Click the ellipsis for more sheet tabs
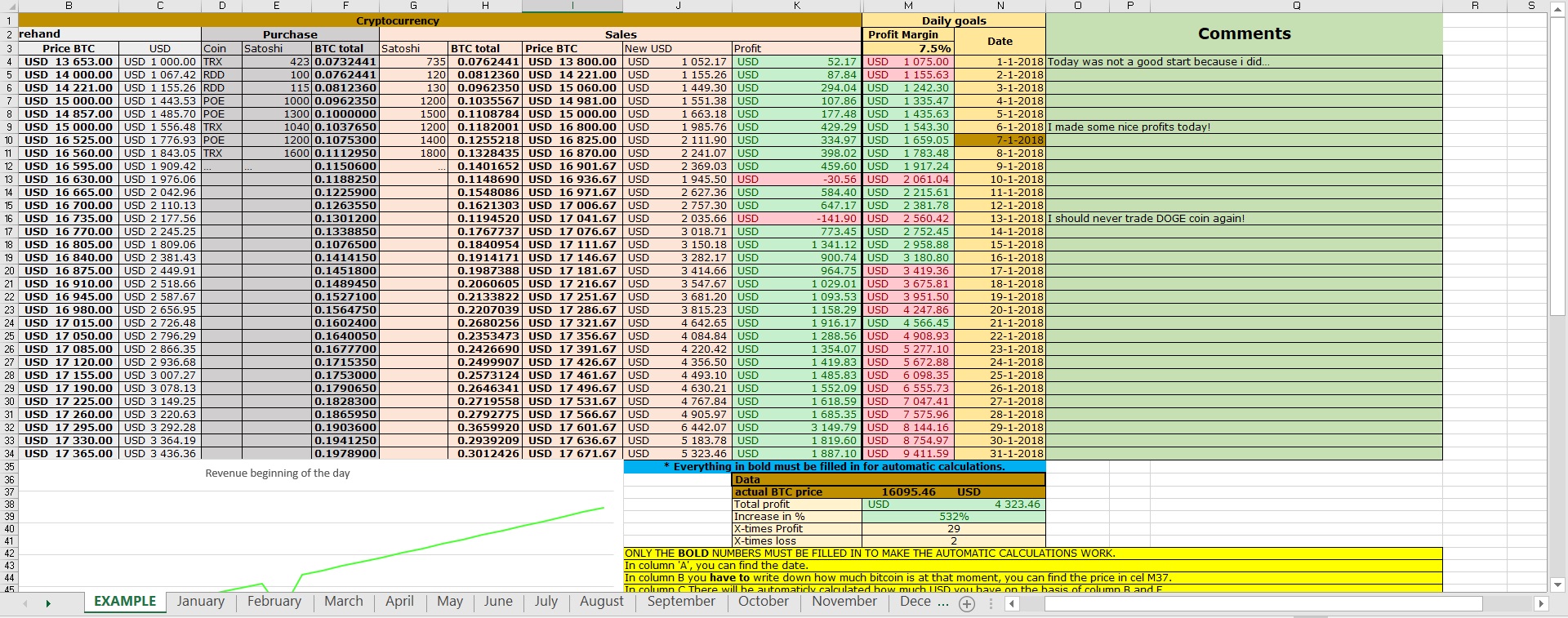This screenshot has height=618, width=1568. tap(943, 602)
